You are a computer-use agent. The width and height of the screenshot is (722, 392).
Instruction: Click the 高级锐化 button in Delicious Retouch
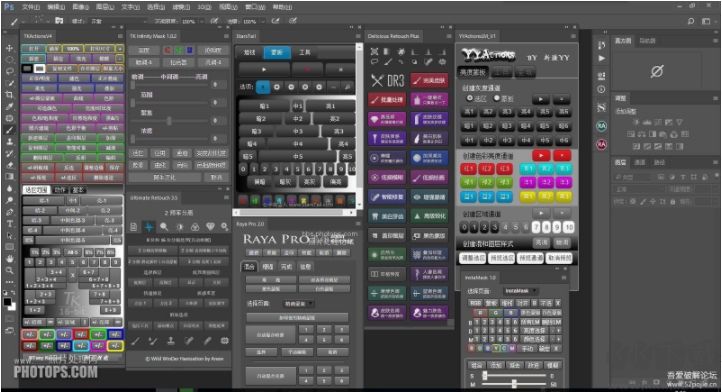(428, 216)
